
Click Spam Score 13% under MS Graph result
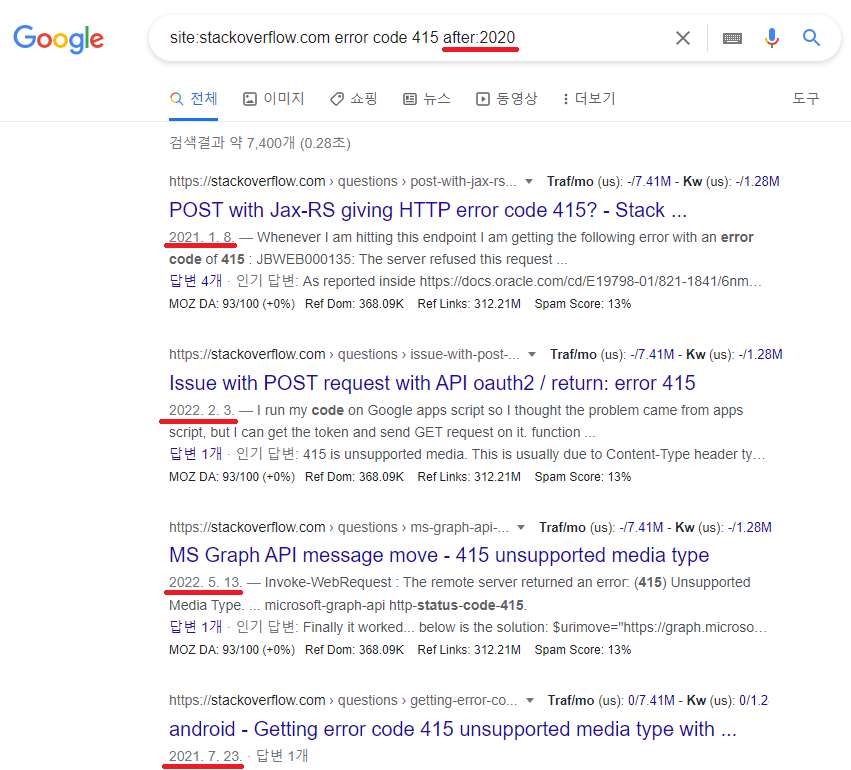(583, 650)
